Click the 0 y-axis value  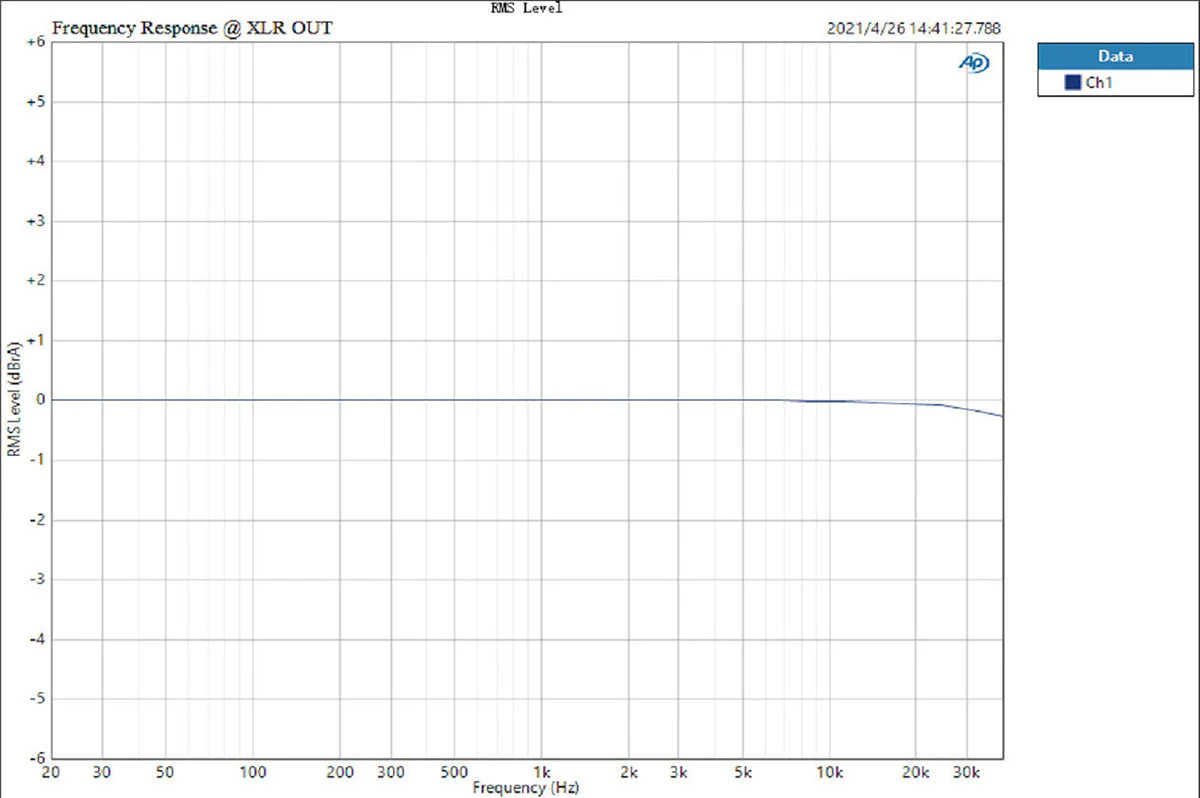(41, 400)
